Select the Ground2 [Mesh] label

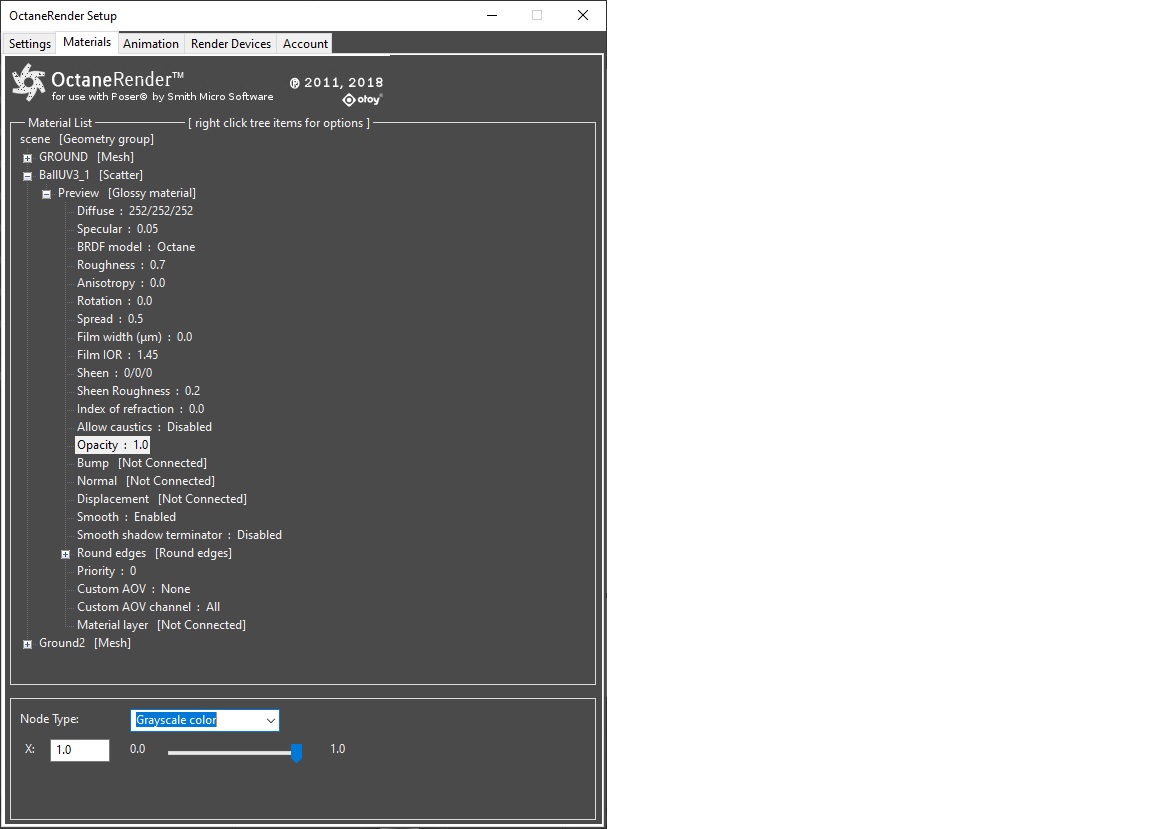(x=84, y=643)
